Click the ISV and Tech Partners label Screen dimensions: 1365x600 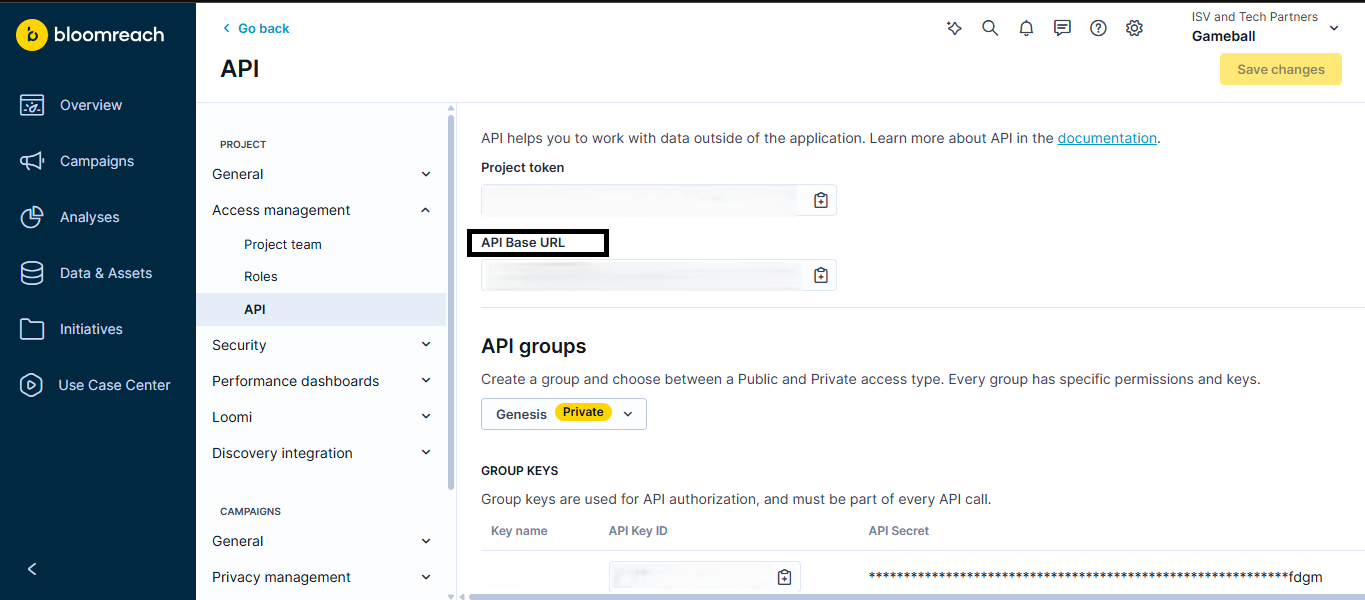(1255, 17)
